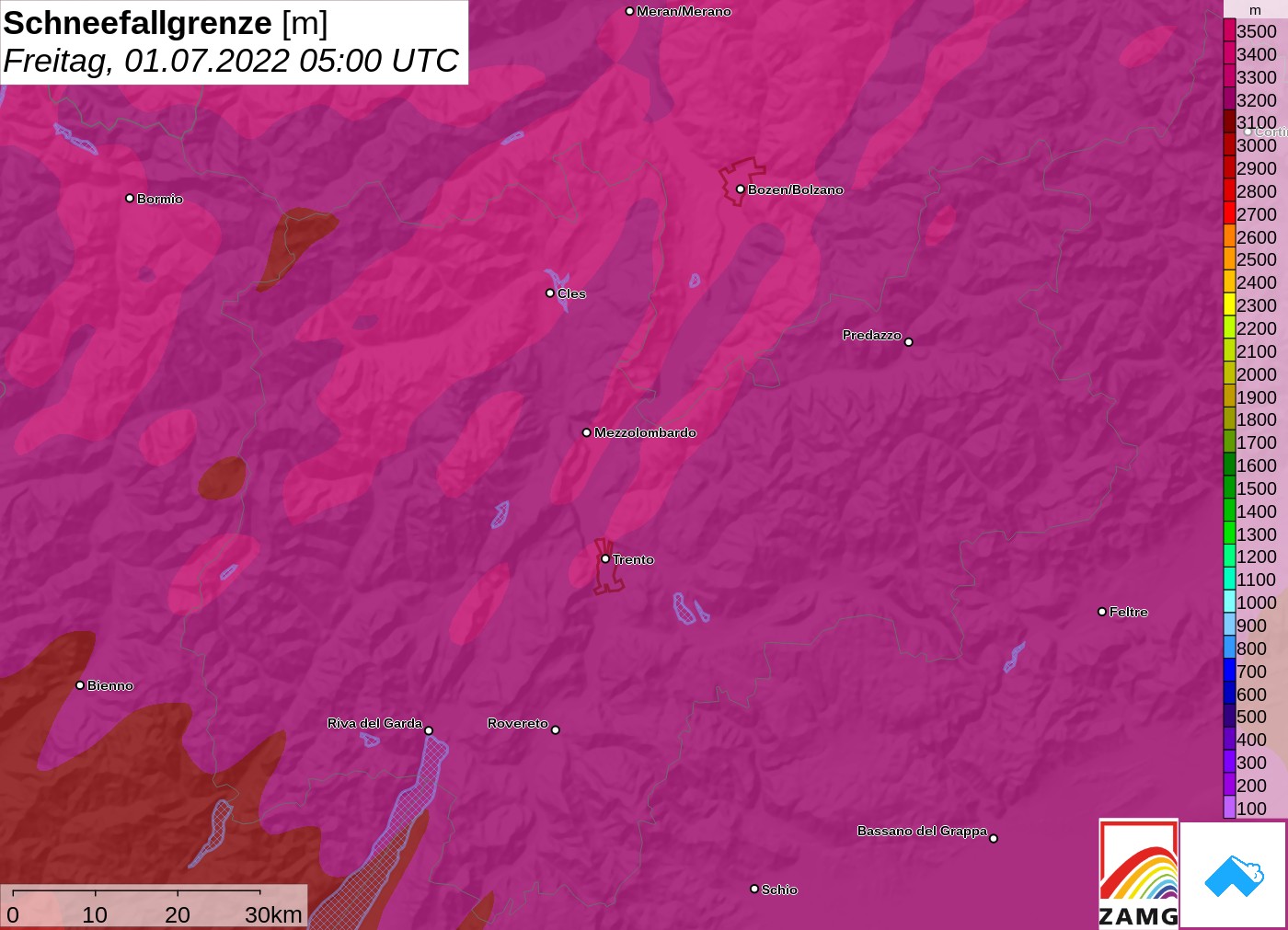Click the legend unit label m
1288x930 pixels.
(1255, 10)
